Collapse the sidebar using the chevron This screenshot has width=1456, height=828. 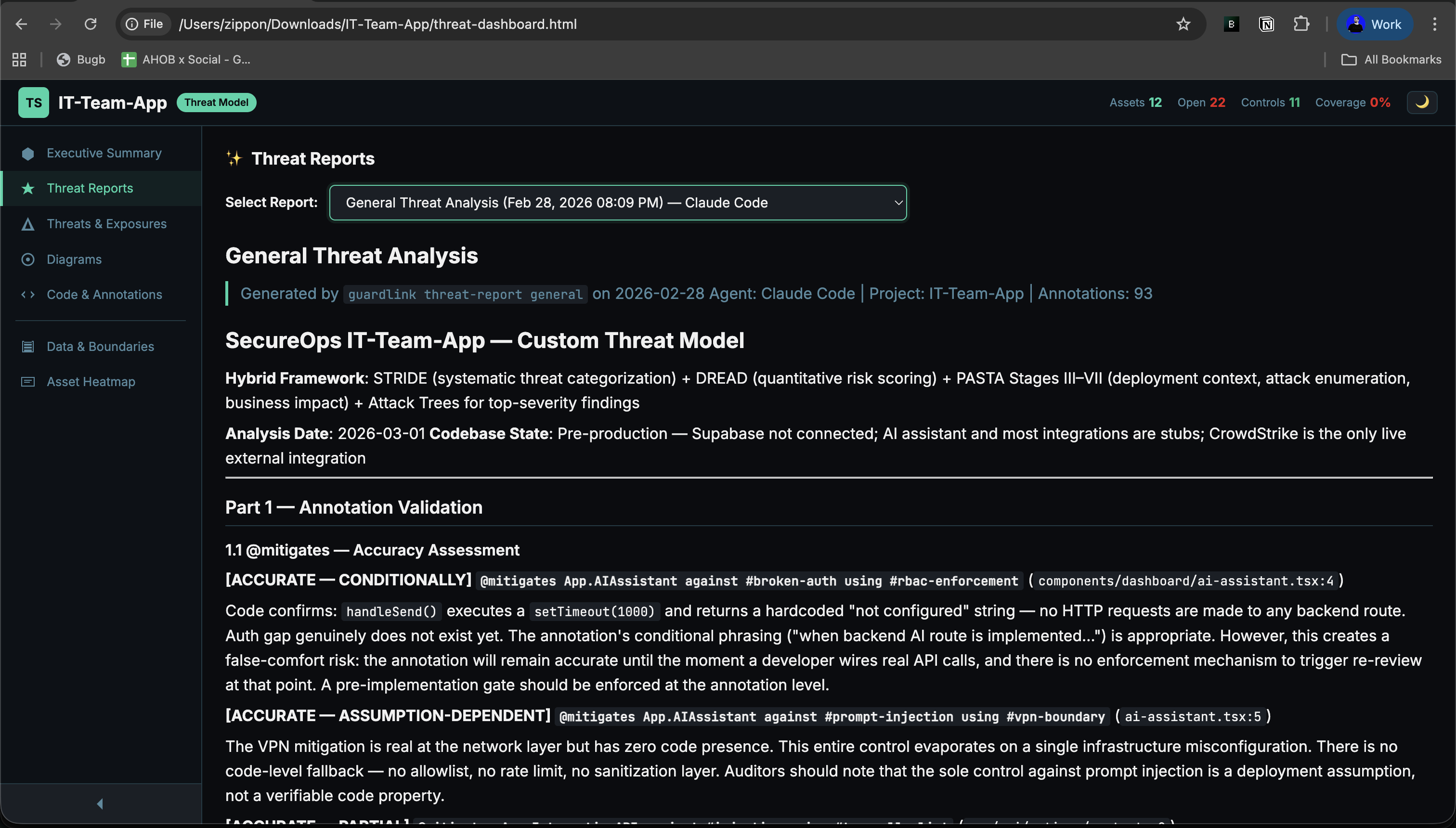[x=100, y=803]
